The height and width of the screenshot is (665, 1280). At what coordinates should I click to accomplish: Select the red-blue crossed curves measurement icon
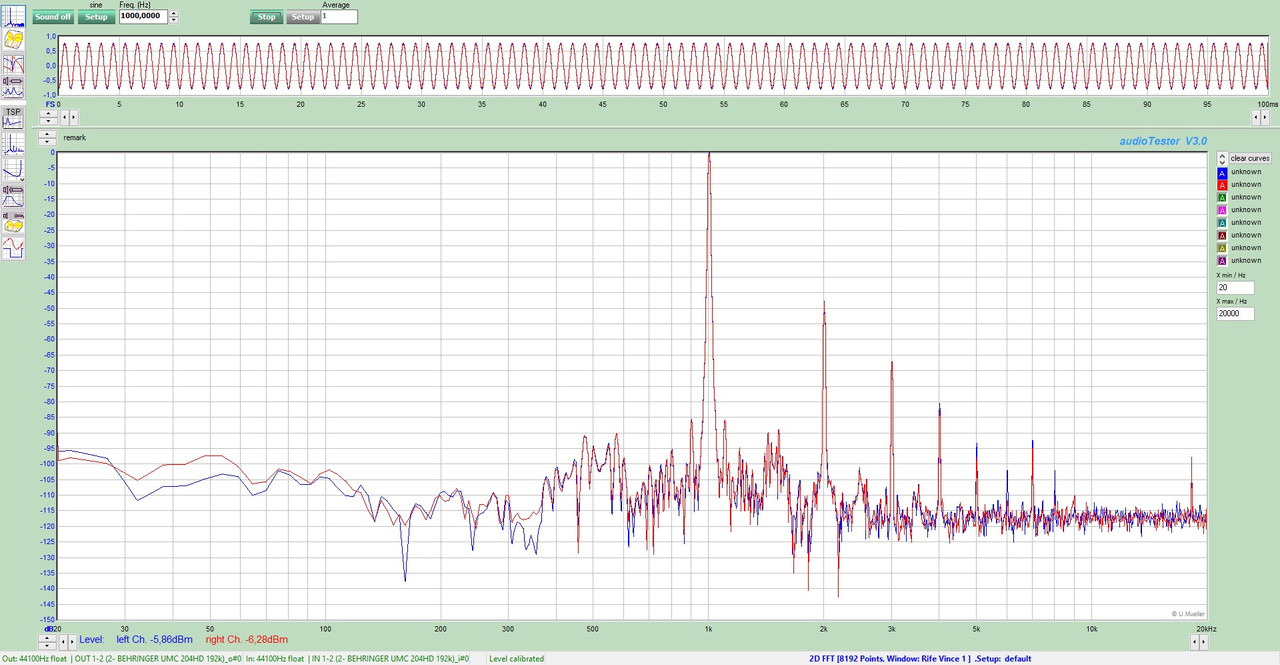pos(14,62)
